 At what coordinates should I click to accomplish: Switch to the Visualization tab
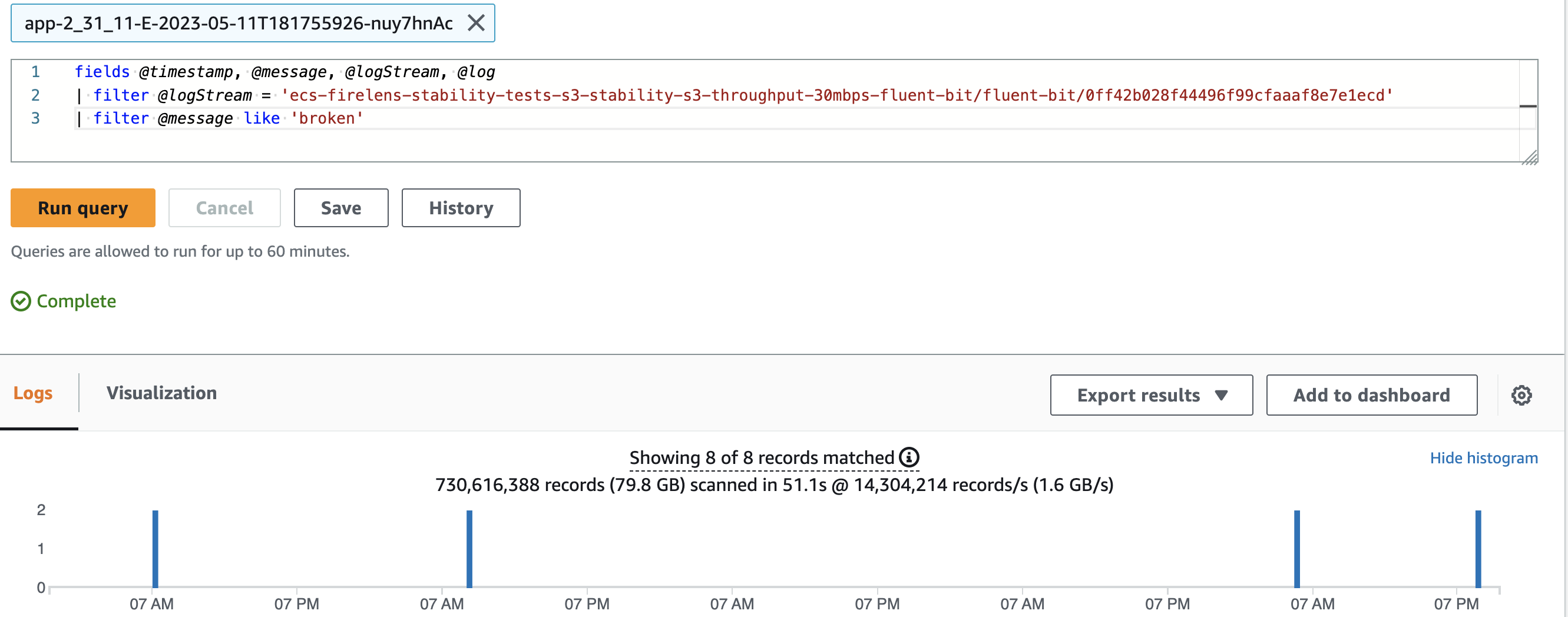(161, 393)
